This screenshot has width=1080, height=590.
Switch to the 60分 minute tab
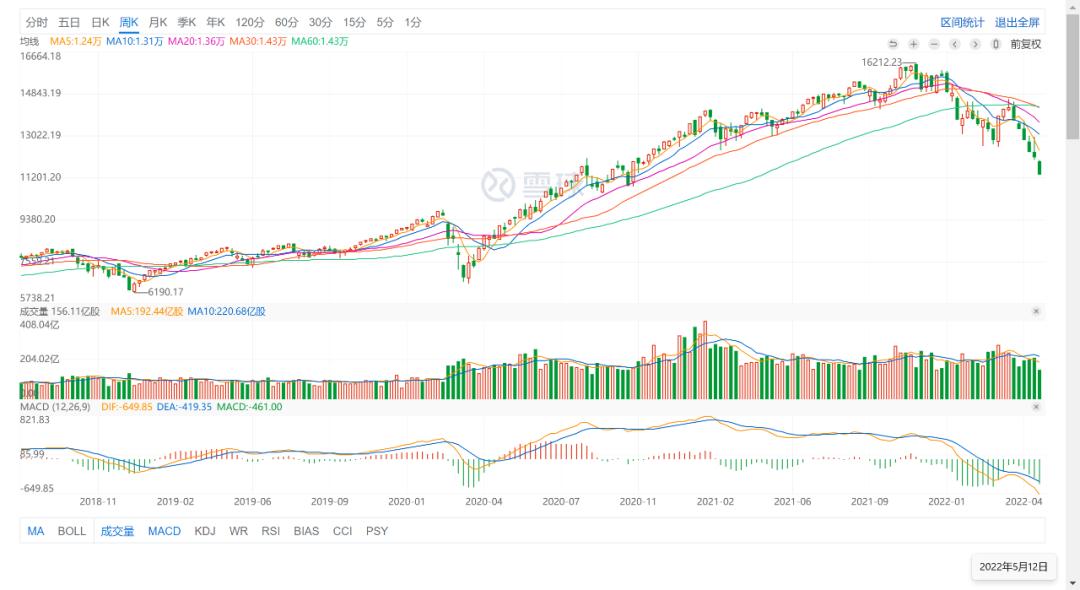pyautogui.click(x=286, y=22)
